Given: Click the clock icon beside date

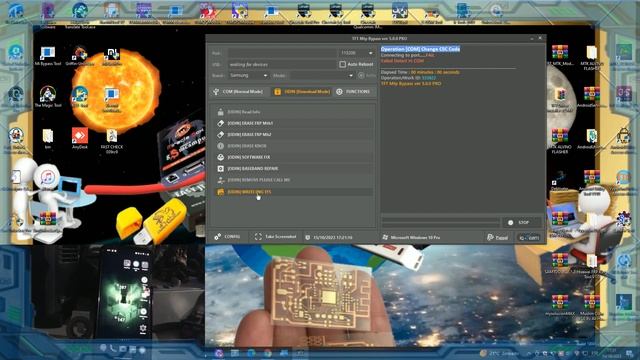Looking at the screenshot, I should (308, 237).
